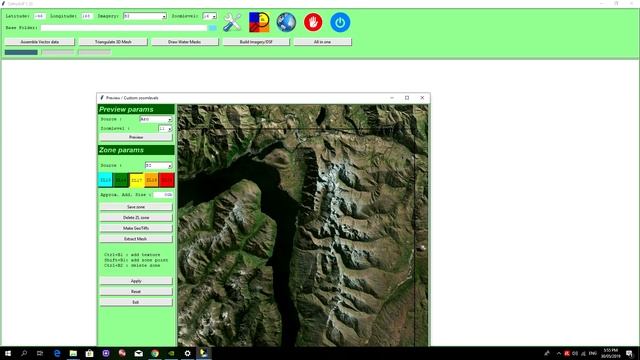Screen dimensions: 640x360
Task: Select the dark green ZL16 zoom level swatch
Action: click(121, 180)
